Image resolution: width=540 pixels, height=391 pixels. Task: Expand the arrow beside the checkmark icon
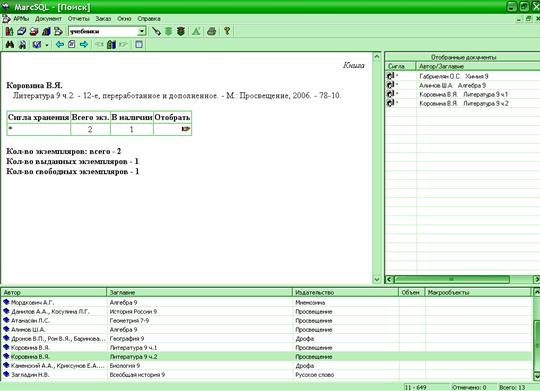pos(46,45)
